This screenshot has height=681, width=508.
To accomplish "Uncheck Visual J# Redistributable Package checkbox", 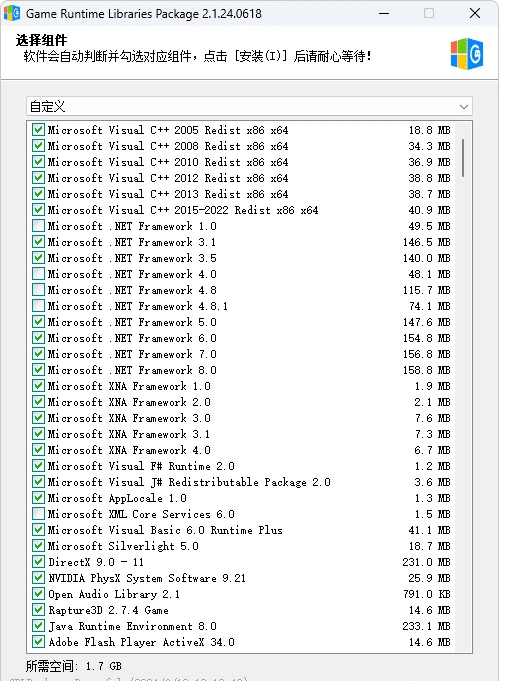I will click(38, 482).
